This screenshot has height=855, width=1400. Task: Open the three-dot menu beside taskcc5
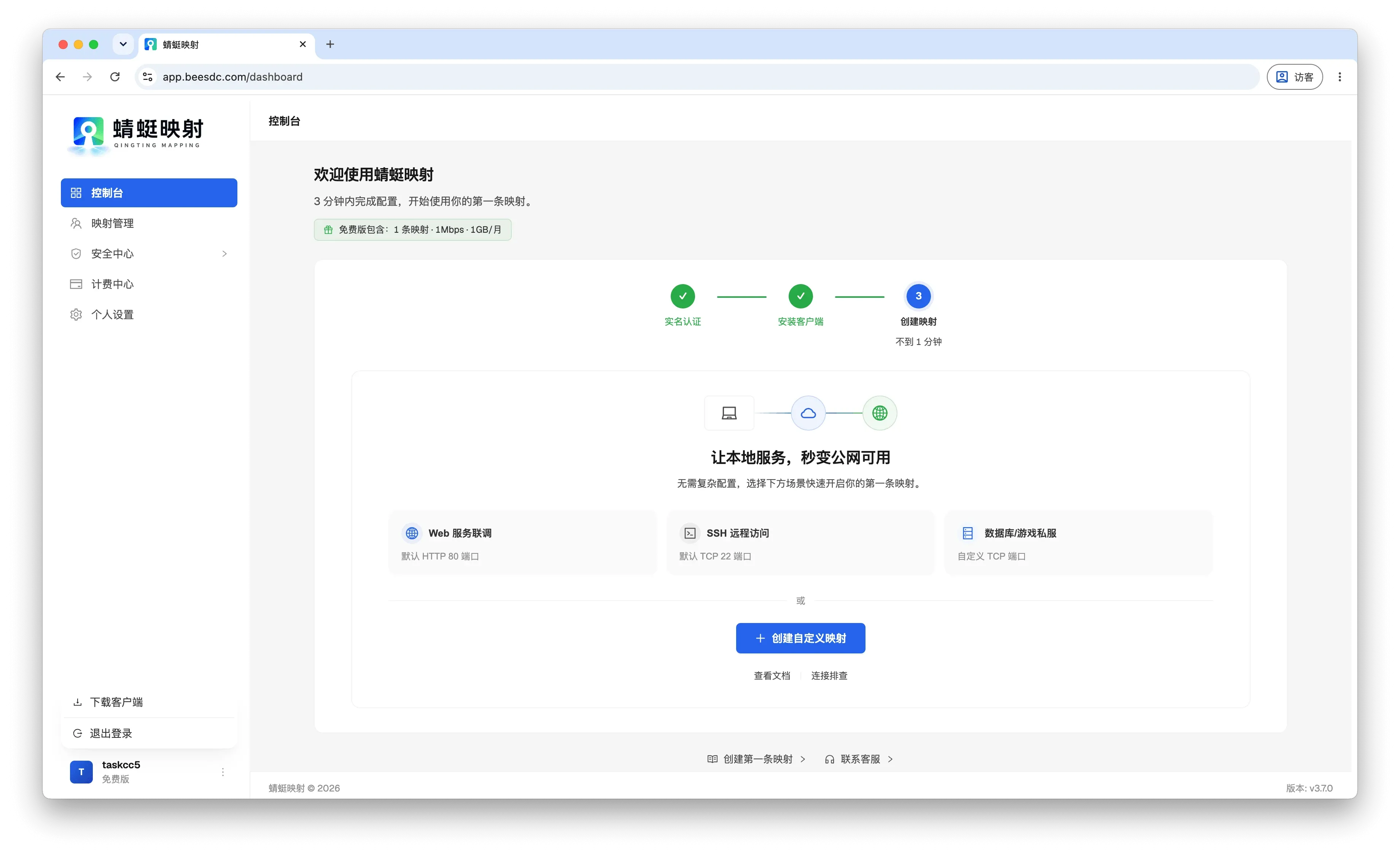(223, 771)
